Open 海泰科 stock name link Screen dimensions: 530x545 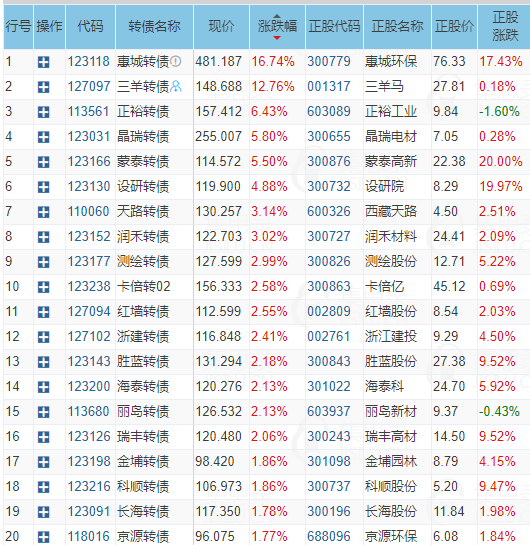[384, 387]
